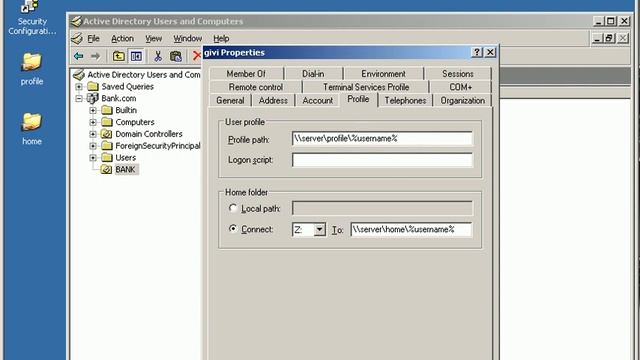
Task: Maximize the Active Directory Users window
Action: [x=611, y=21]
